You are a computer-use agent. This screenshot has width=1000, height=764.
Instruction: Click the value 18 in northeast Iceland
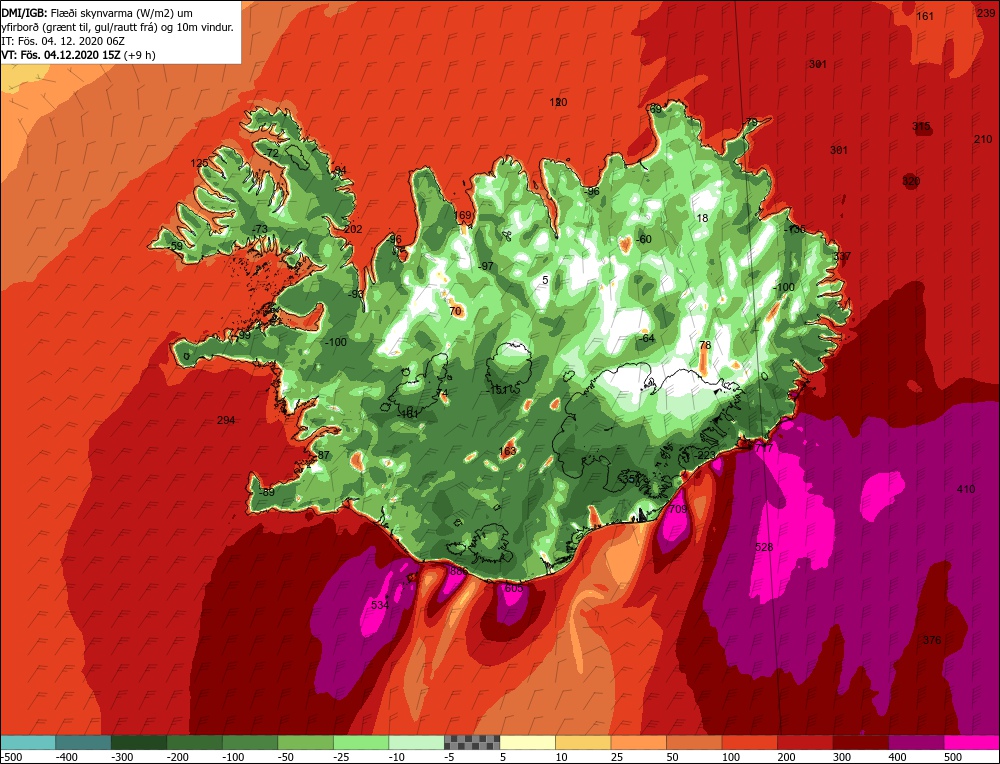(702, 218)
